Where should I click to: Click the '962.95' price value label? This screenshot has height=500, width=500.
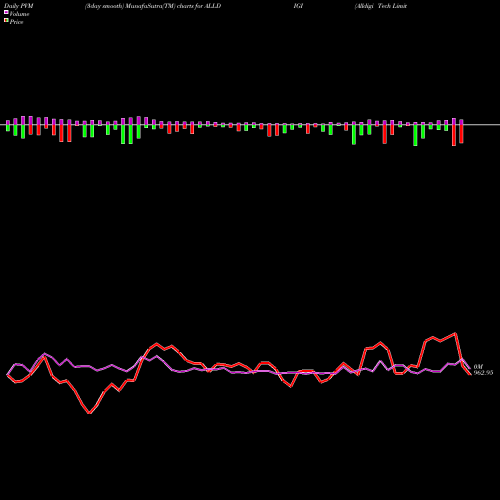pos(483,373)
